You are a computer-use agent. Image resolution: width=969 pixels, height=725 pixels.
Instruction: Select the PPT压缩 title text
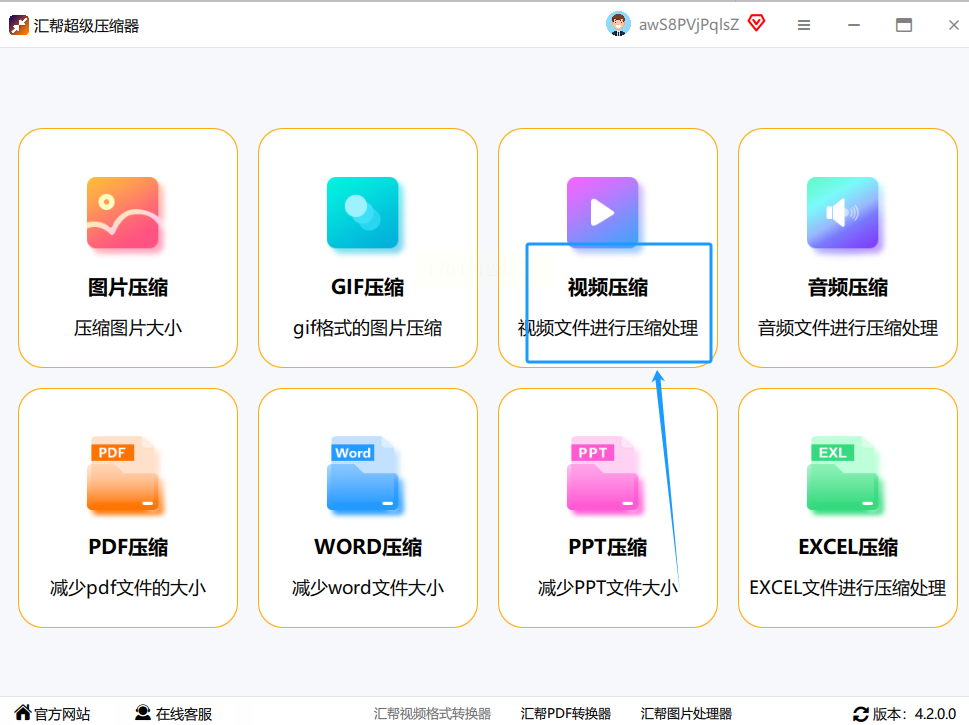pyautogui.click(x=608, y=547)
